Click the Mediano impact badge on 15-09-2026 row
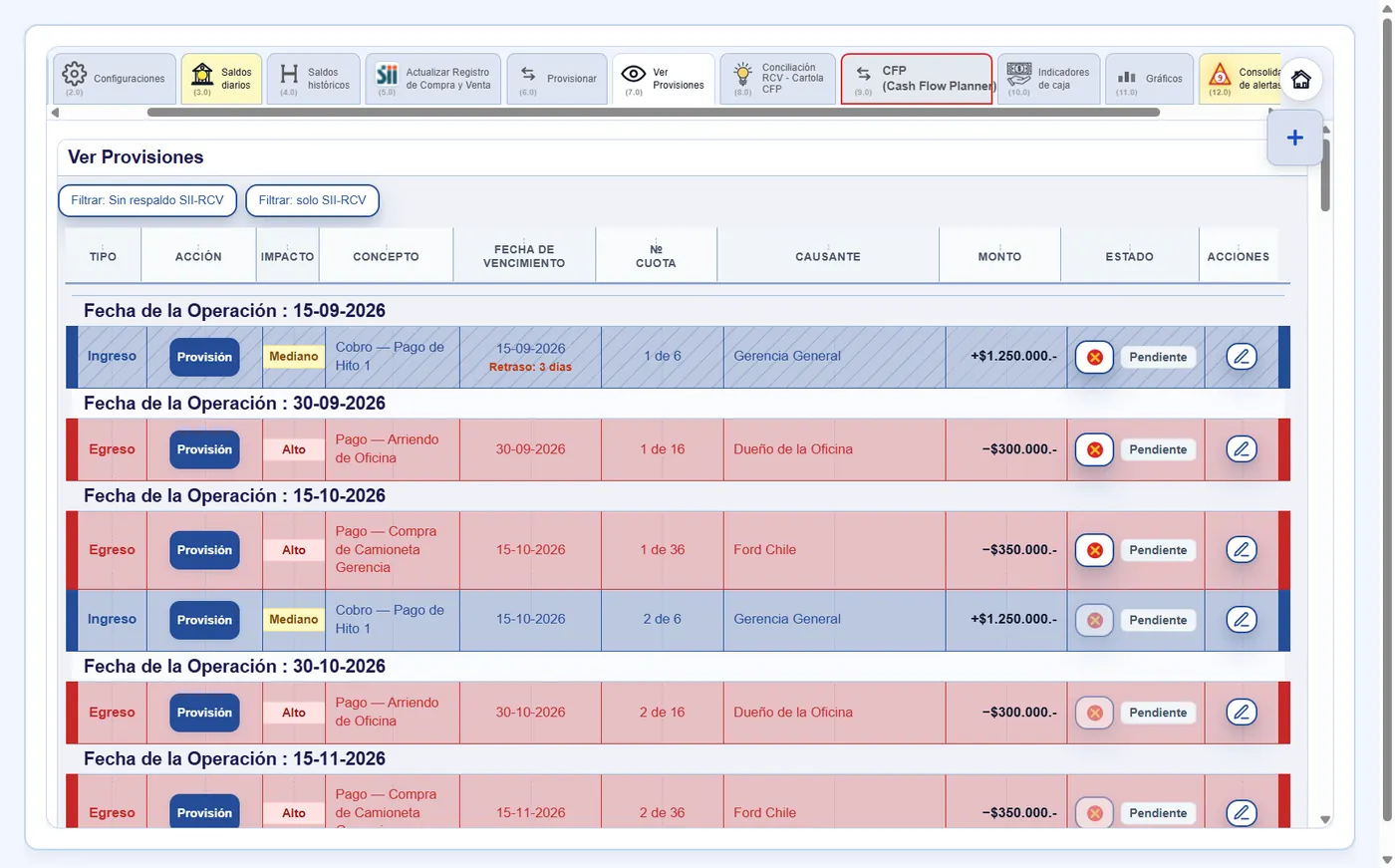1395x868 pixels. click(294, 356)
